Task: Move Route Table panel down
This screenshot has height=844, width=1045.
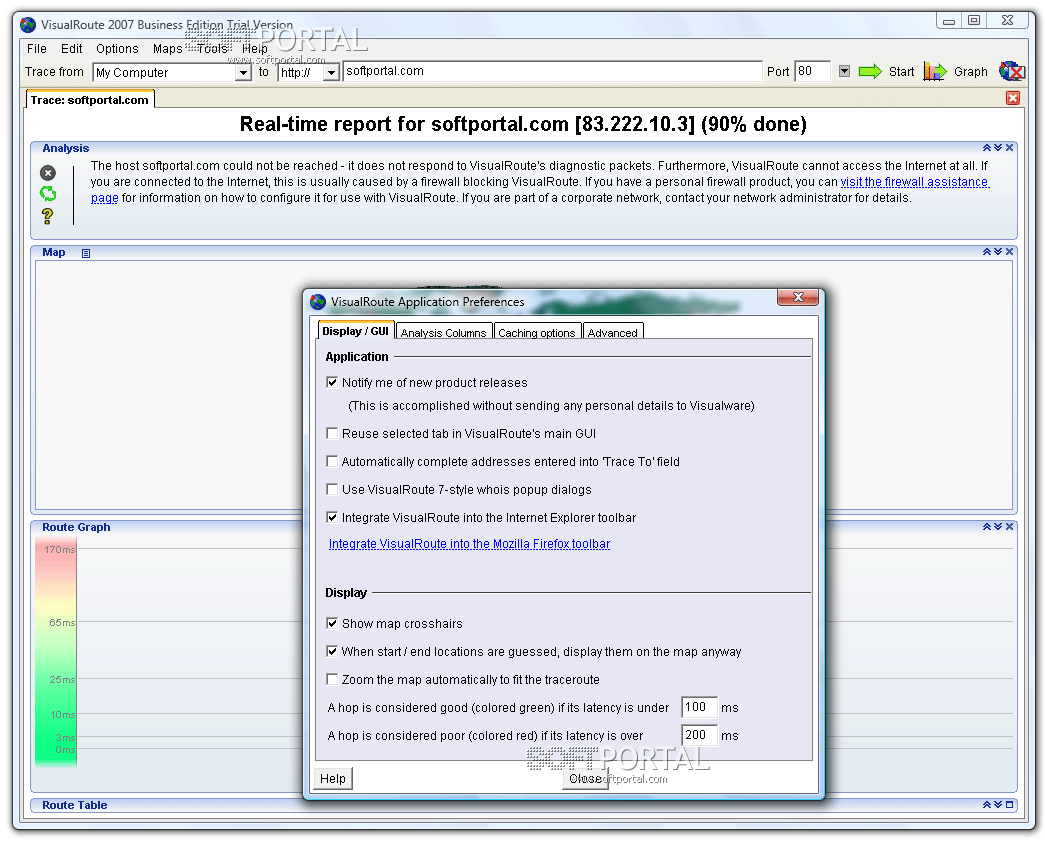Action: point(998,805)
